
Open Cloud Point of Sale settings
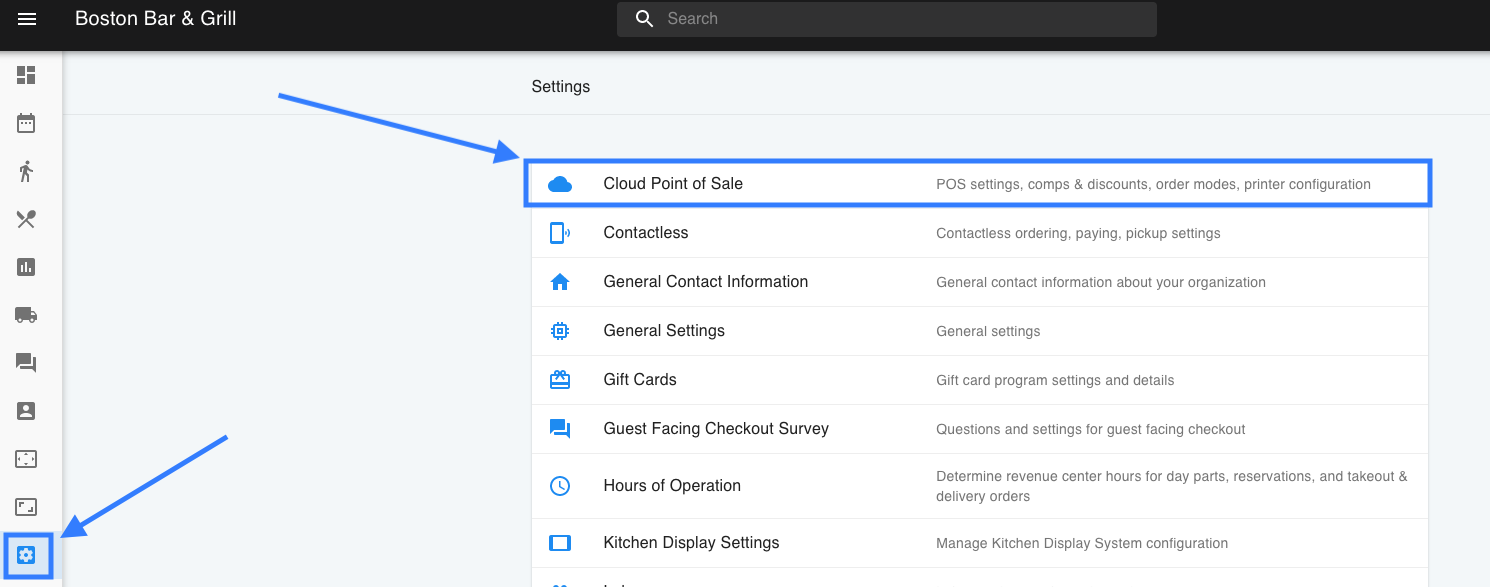point(673,184)
